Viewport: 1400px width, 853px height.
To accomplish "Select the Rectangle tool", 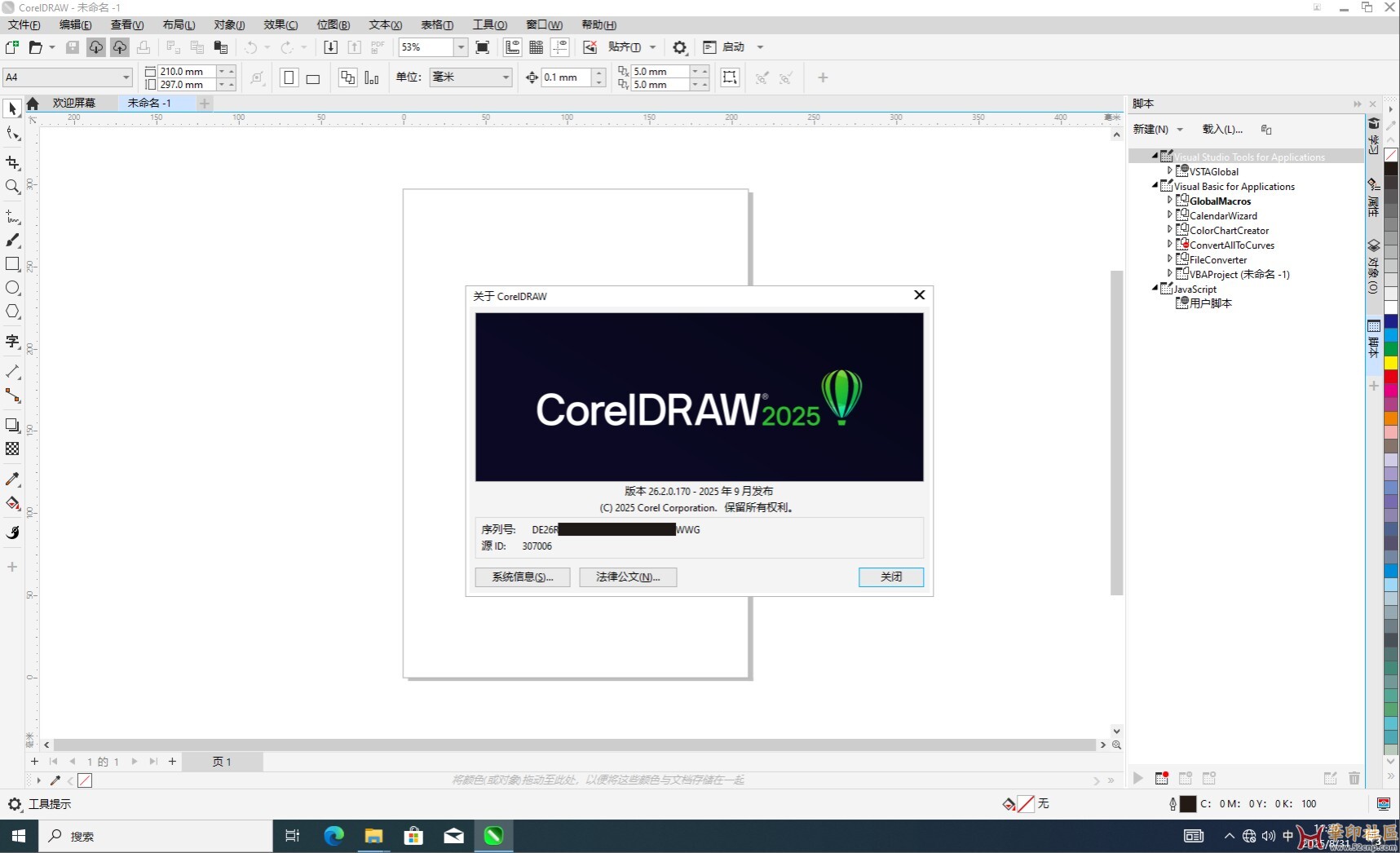I will click(12, 264).
